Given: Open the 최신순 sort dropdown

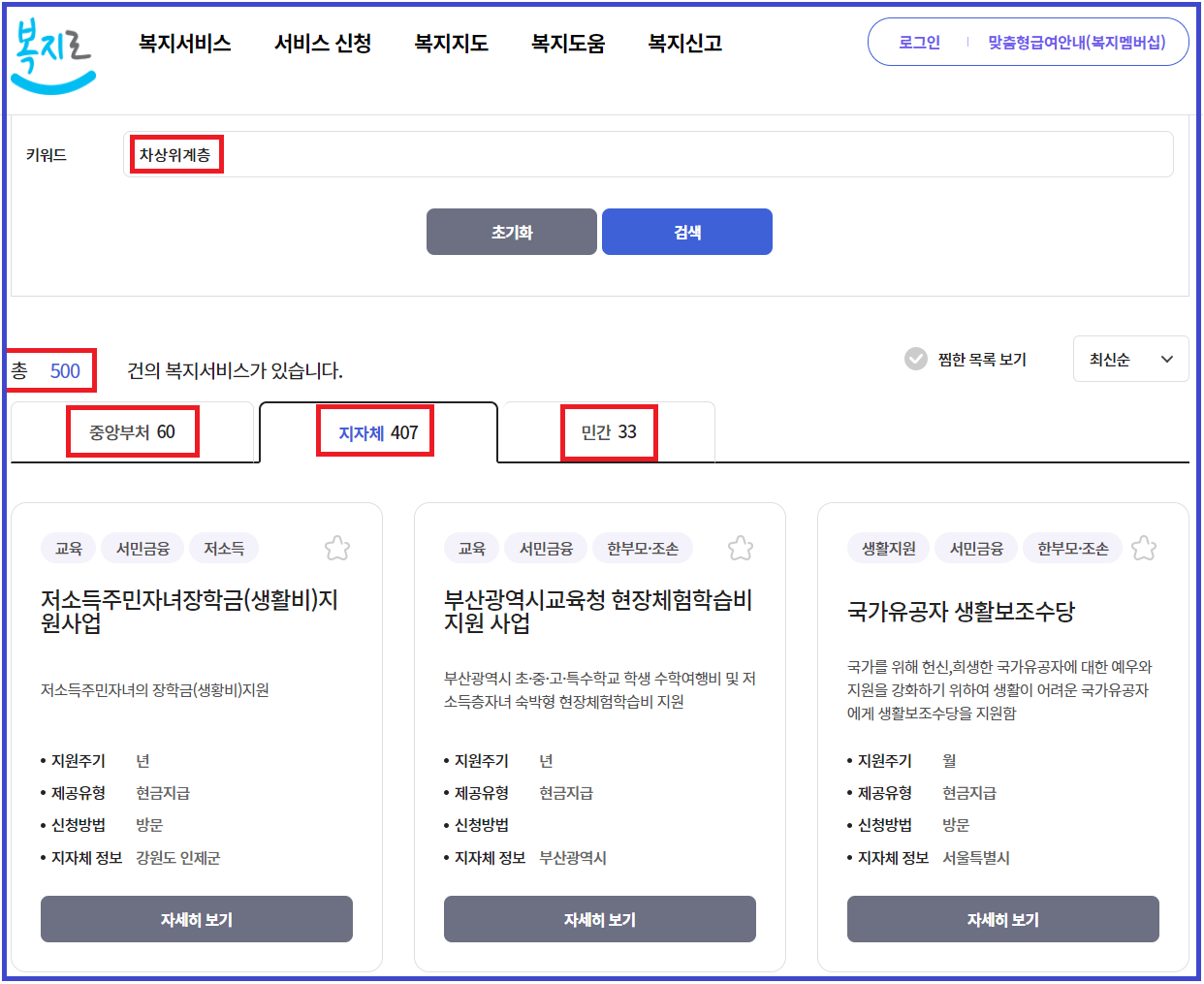Looking at the screenshot, I should pyautogui.click(x=1130, y=359).
